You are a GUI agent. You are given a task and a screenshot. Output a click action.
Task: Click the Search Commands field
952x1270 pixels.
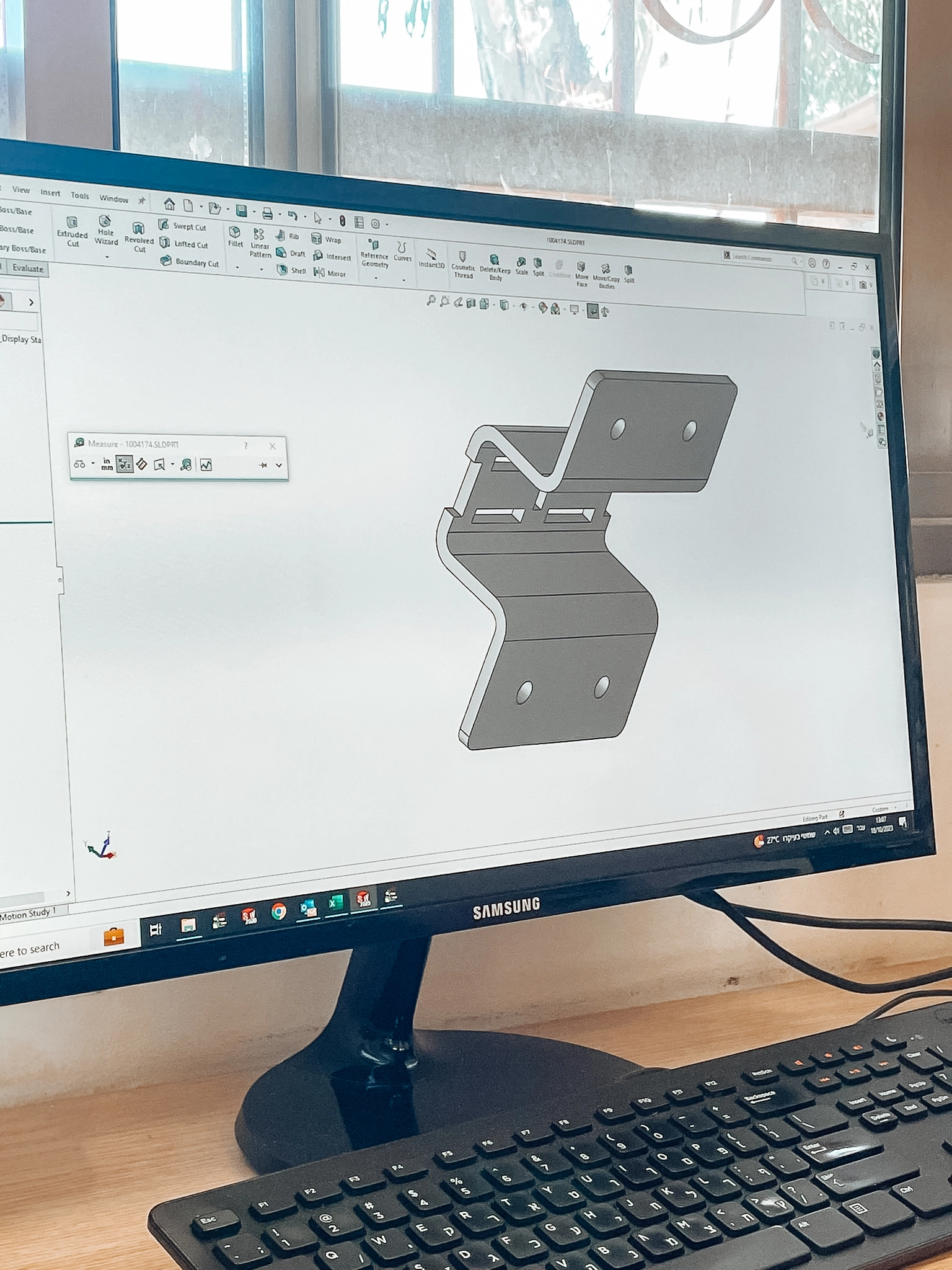761,257
